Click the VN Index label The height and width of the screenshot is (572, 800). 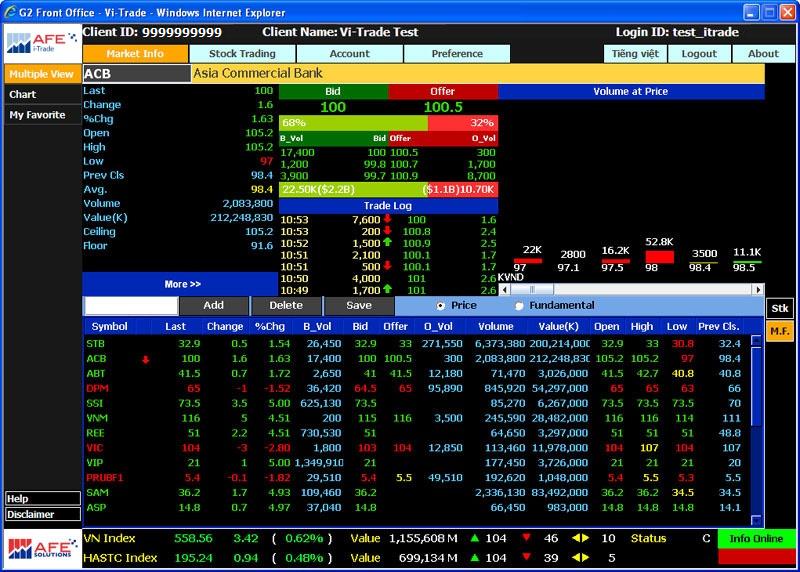[109, 538]
